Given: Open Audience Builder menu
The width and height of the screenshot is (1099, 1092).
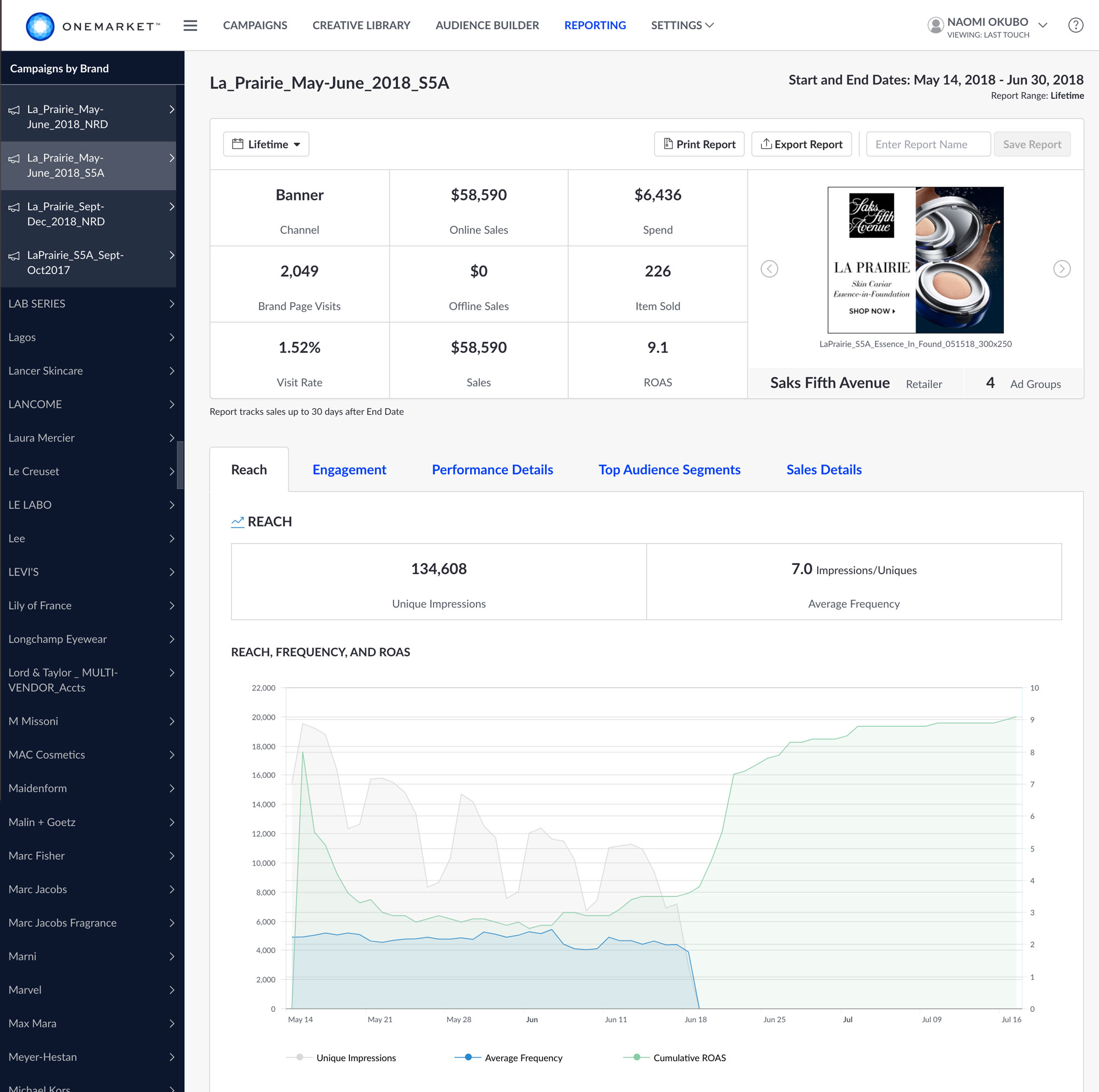Looking at the screenshot, I should [x=487, y=26].
